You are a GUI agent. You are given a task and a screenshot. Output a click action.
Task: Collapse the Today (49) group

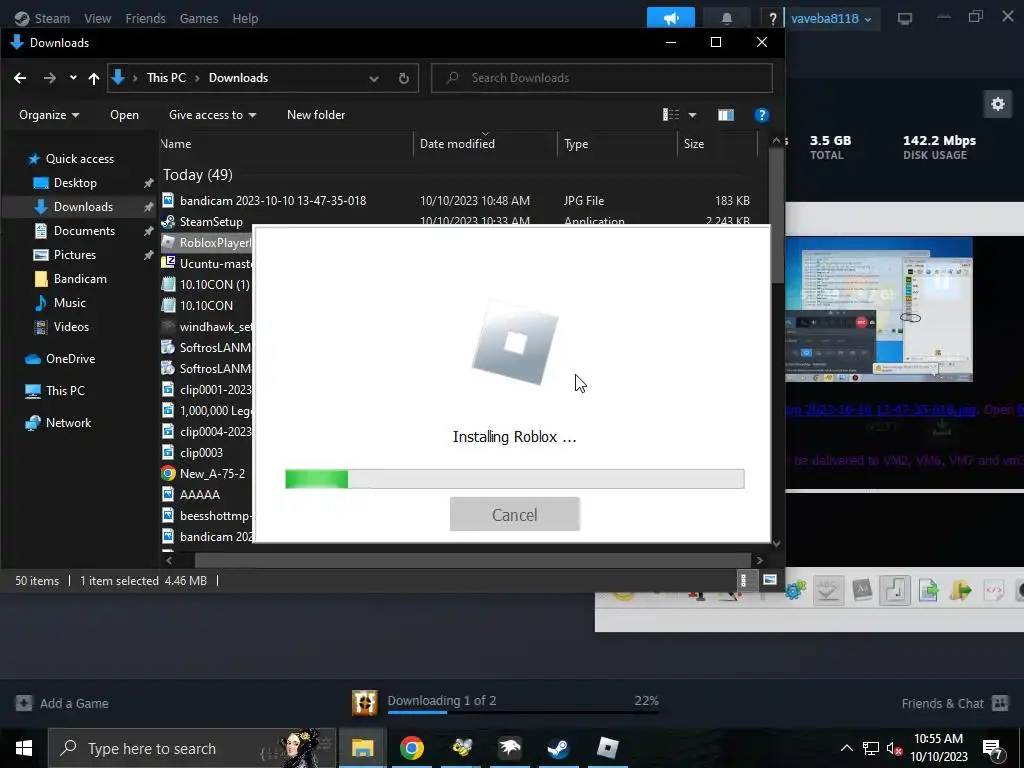coord(197,175)
